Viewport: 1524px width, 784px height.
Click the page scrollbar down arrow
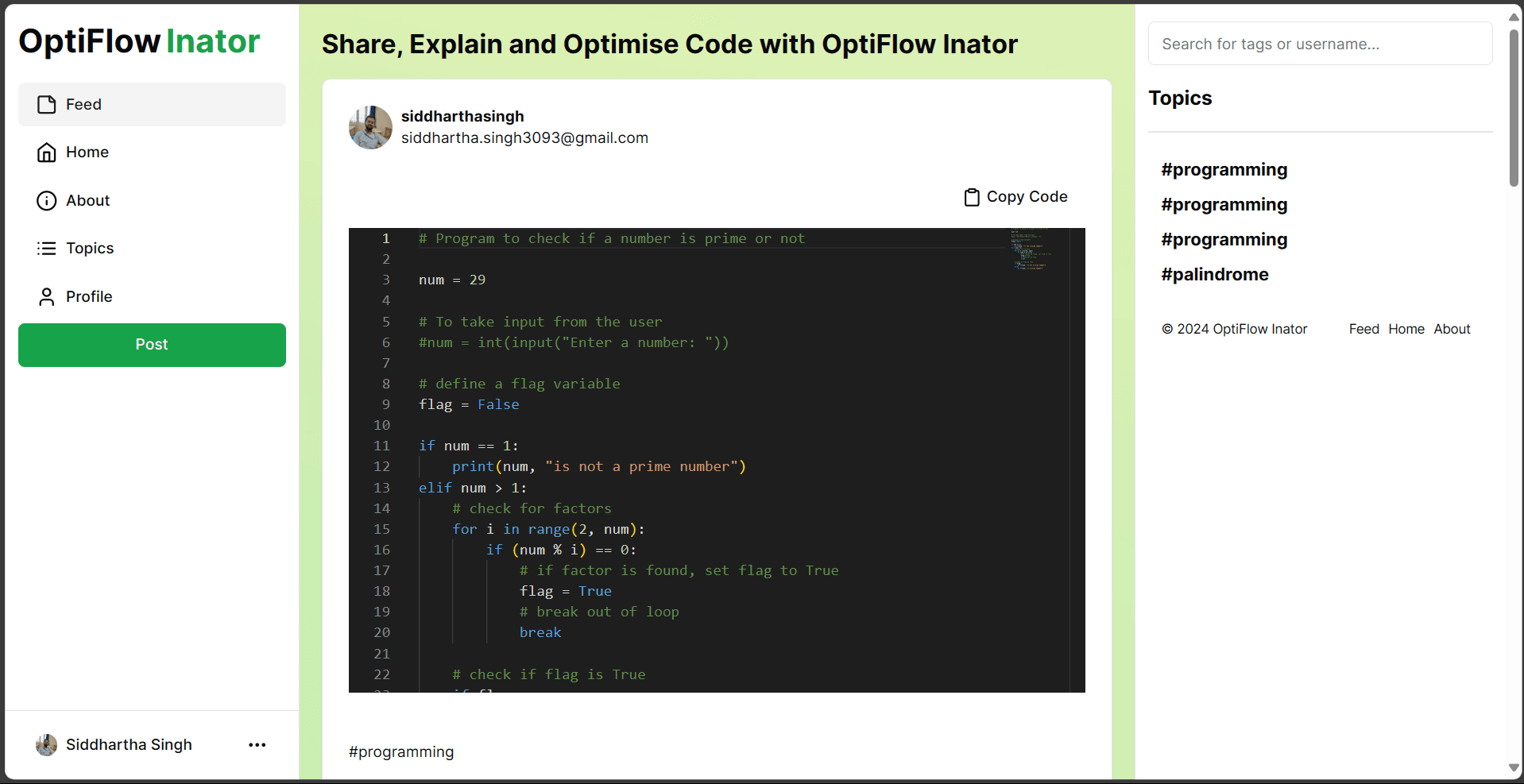[1513, 767]
